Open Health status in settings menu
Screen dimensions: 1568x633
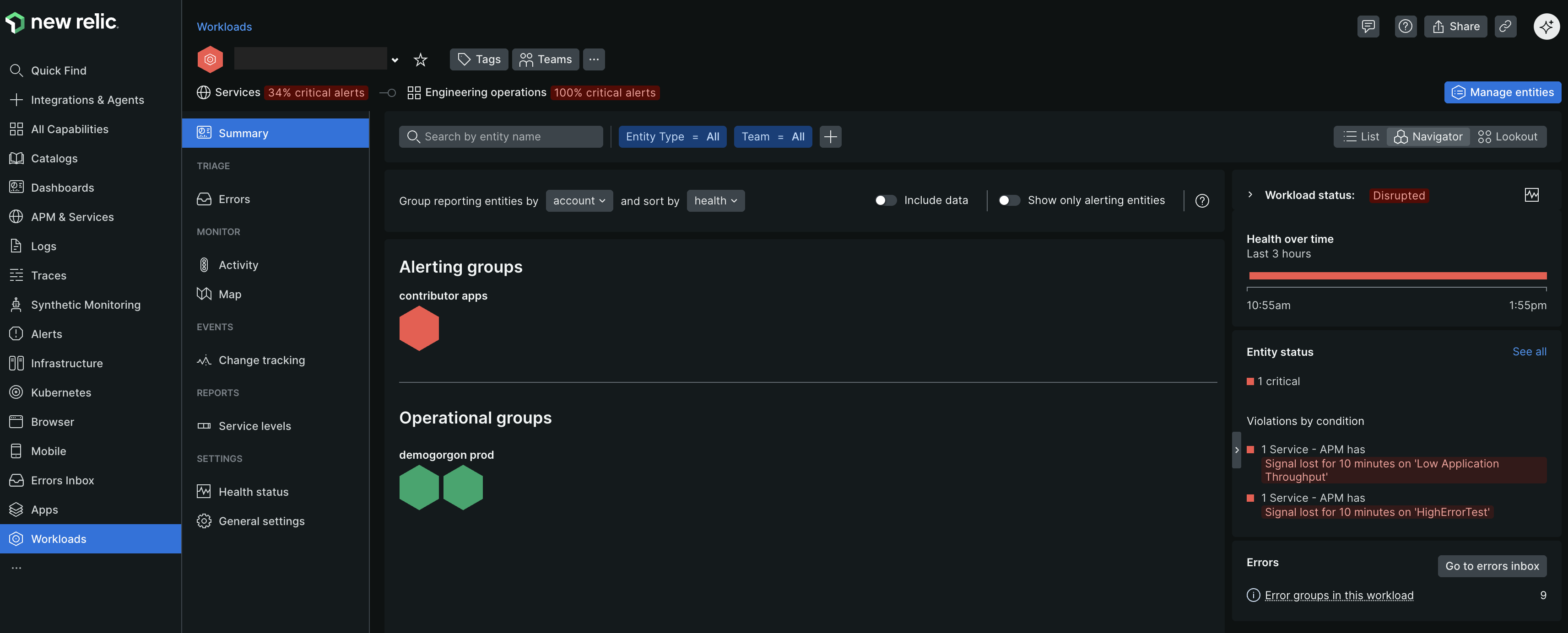[253, 491]
